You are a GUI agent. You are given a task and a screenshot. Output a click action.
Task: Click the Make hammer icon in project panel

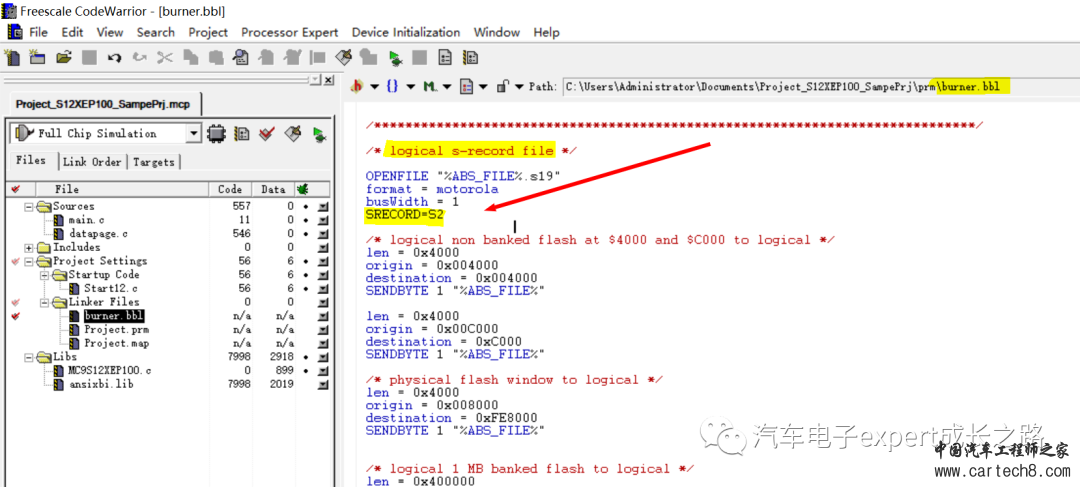[293, 133]
